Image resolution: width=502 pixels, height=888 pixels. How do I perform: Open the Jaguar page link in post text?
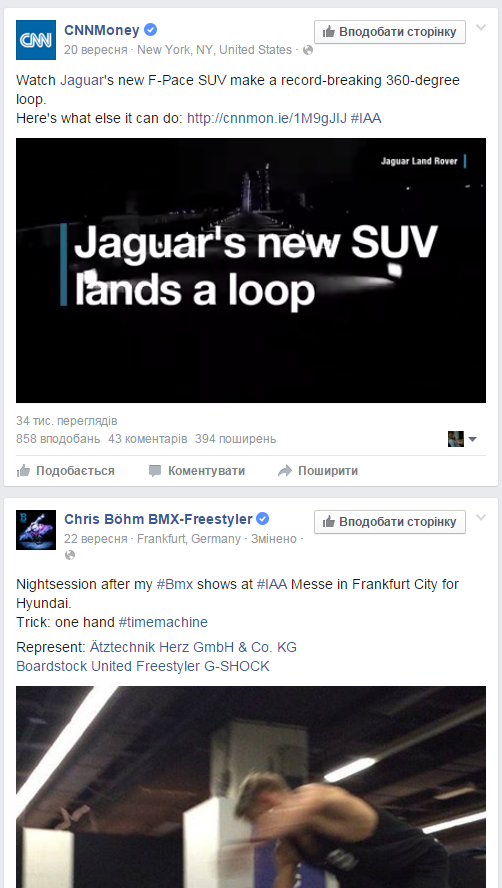tap(82, 80)
